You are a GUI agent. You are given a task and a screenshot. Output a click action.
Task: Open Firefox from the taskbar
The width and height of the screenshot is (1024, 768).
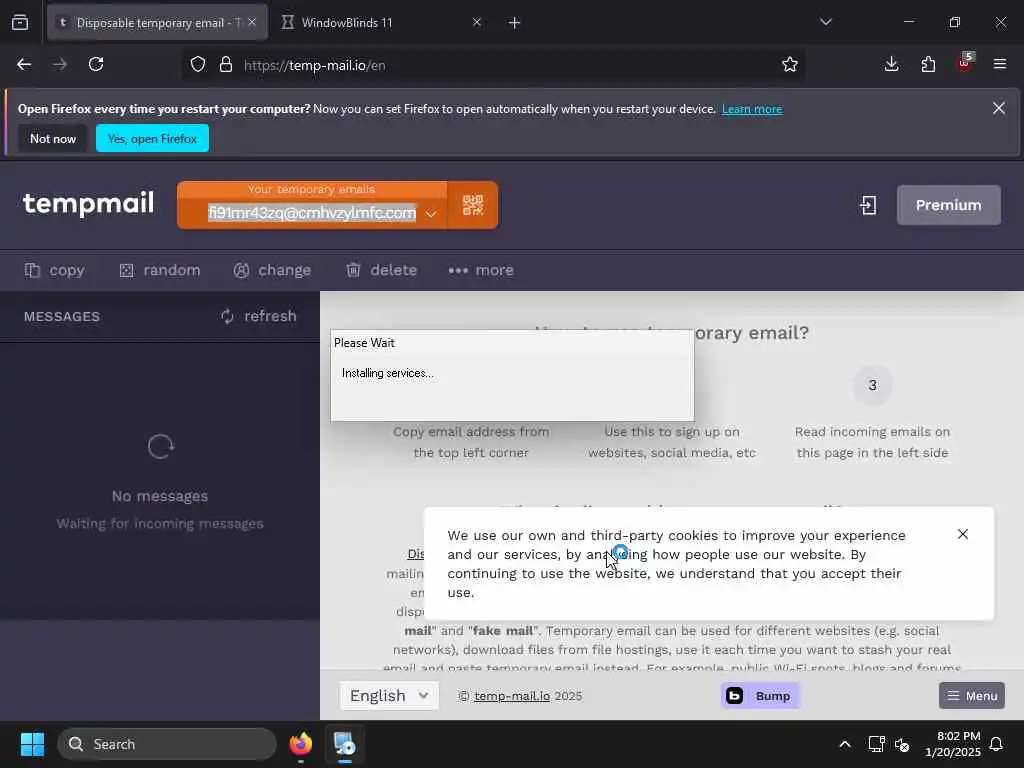point(301,744)
